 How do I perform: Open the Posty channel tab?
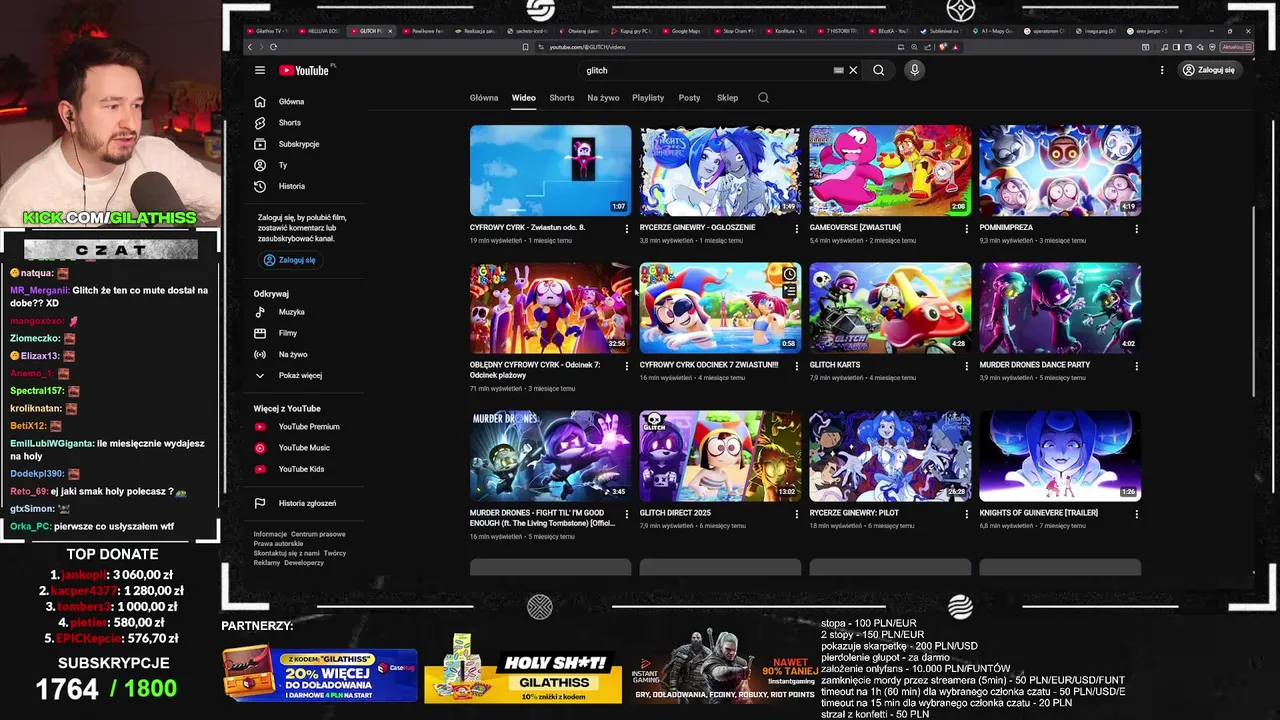click(689, 98)
